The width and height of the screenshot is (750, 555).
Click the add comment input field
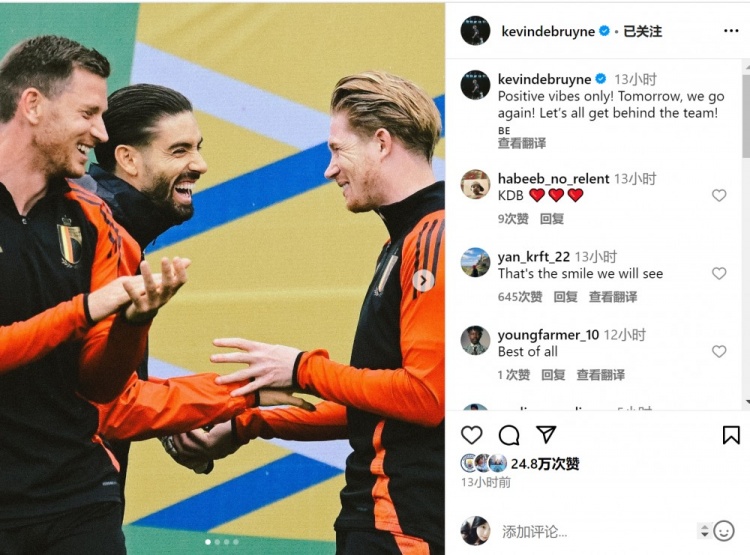pyautogui.click(x=596, y=532)
